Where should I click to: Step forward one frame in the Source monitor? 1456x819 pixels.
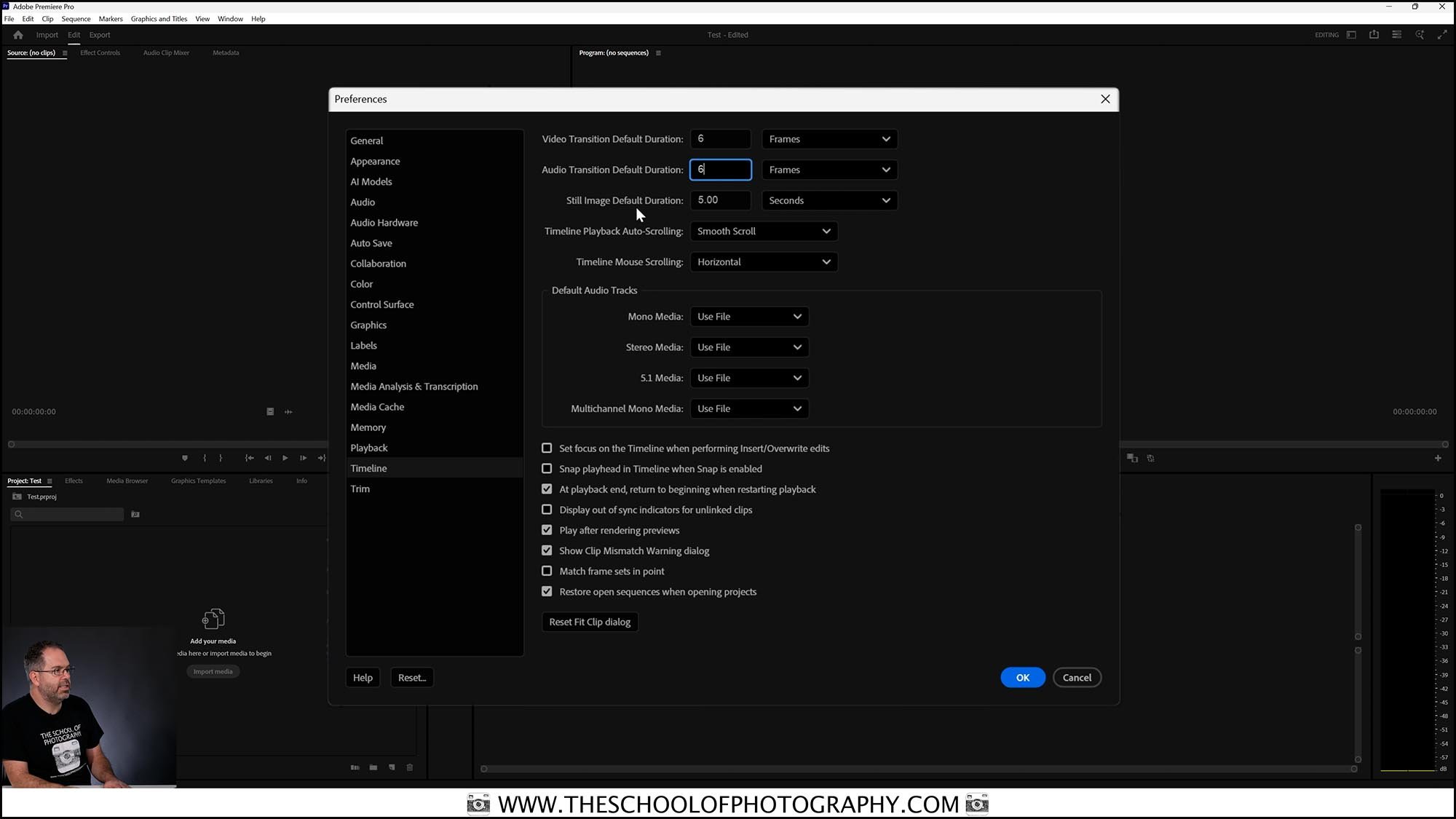(303, 458)
